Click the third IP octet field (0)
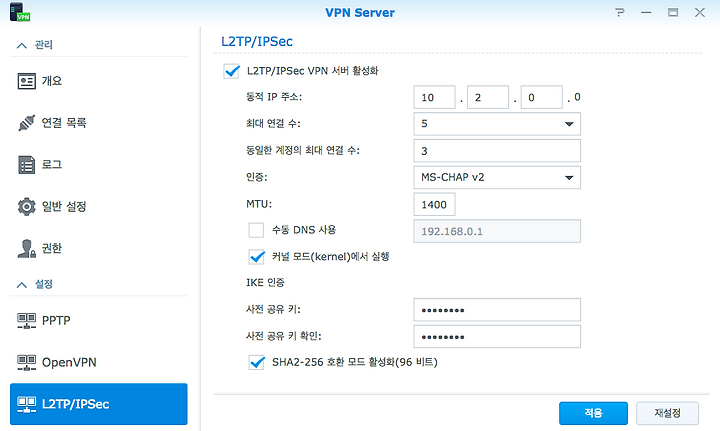Screen dimensions: 720x431 (541, 97)
